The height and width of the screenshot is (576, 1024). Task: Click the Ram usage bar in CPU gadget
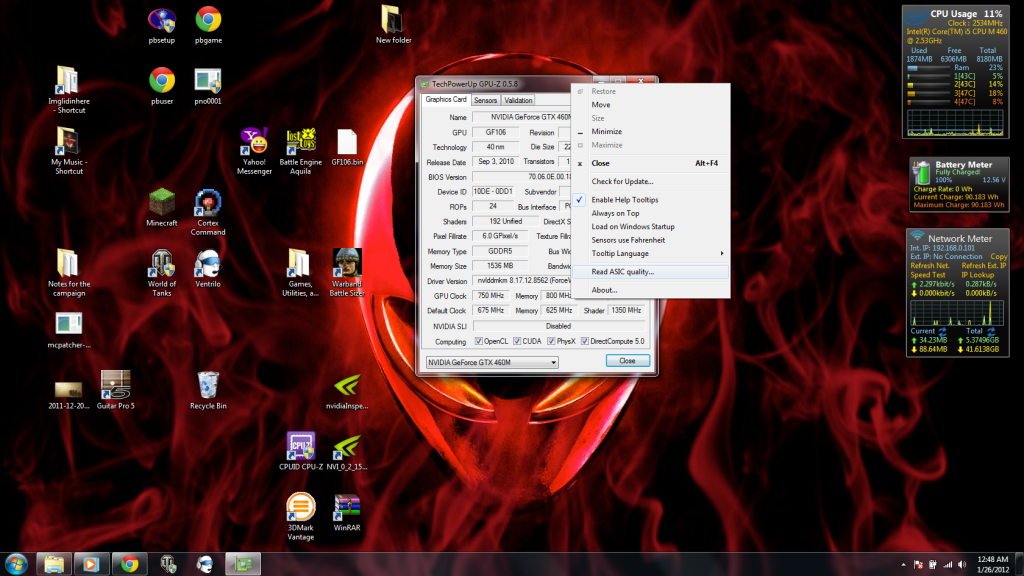click(929, 68)
